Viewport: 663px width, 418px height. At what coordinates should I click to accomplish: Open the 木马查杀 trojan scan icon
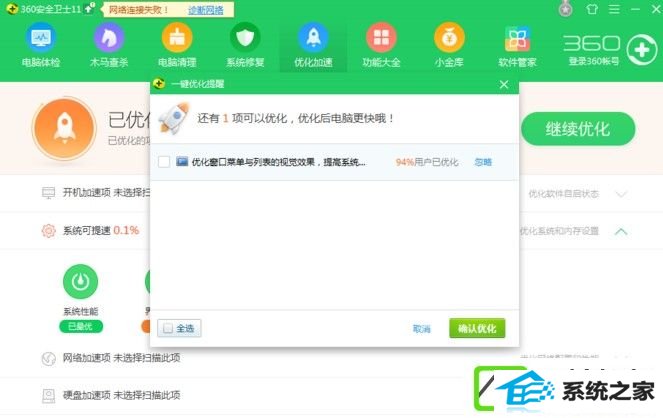109,38
